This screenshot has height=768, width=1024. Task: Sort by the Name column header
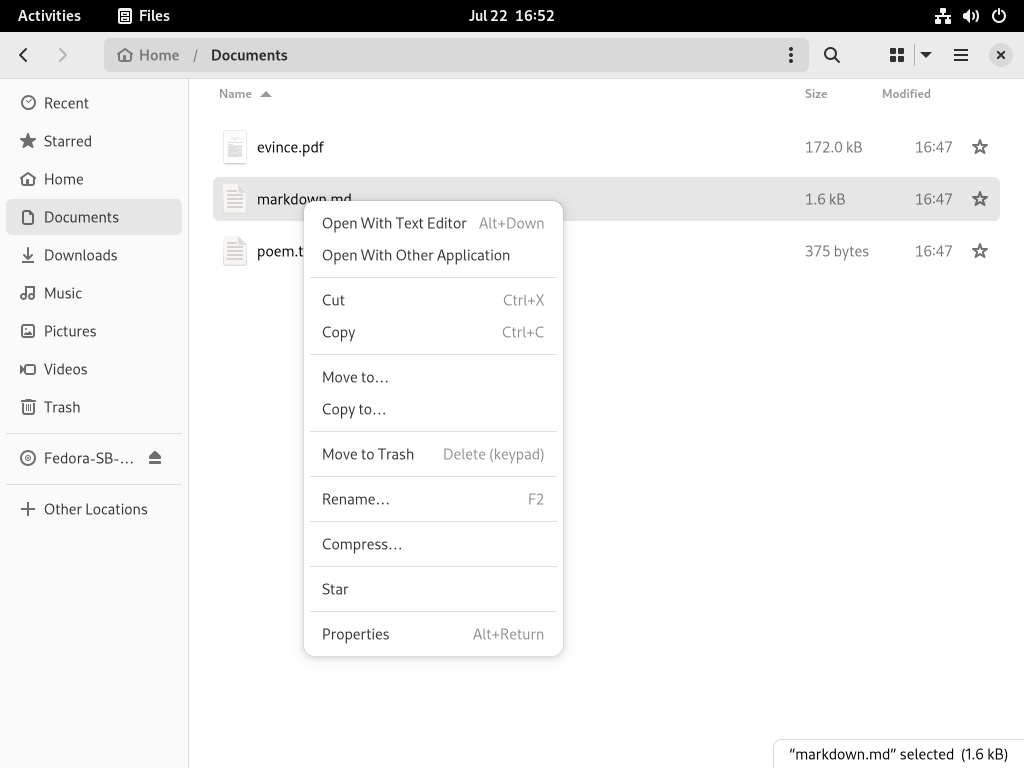click(245, 94)
